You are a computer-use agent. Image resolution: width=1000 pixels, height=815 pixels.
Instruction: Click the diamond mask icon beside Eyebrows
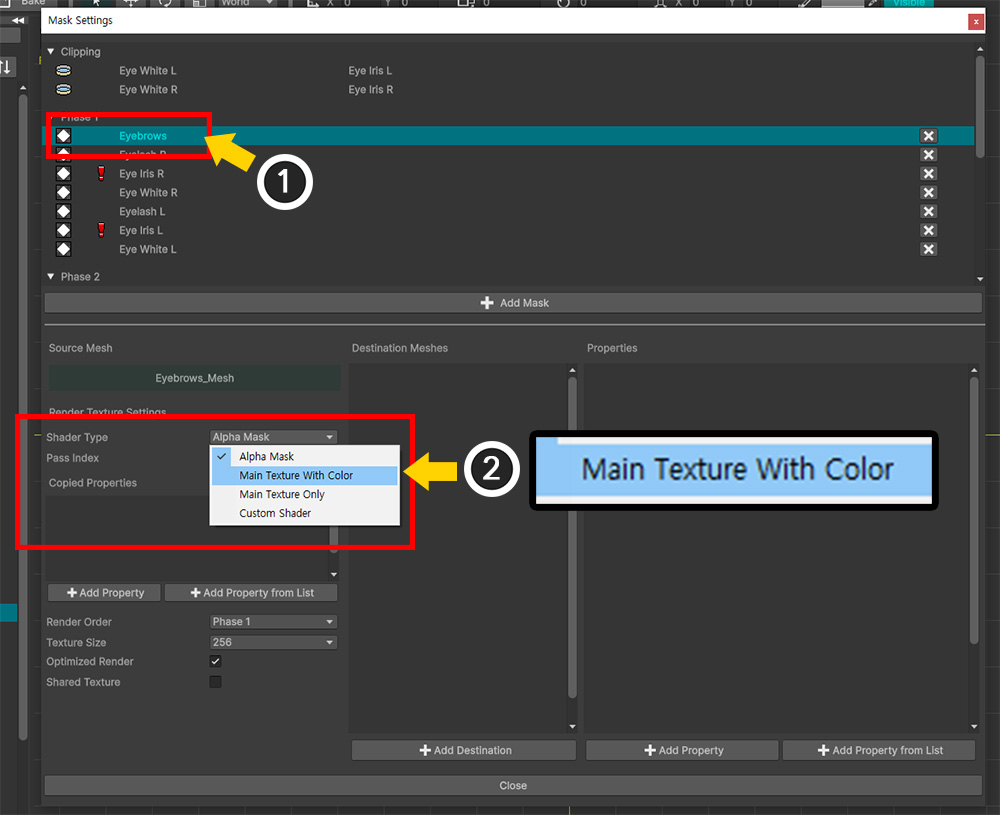[63, 136]
